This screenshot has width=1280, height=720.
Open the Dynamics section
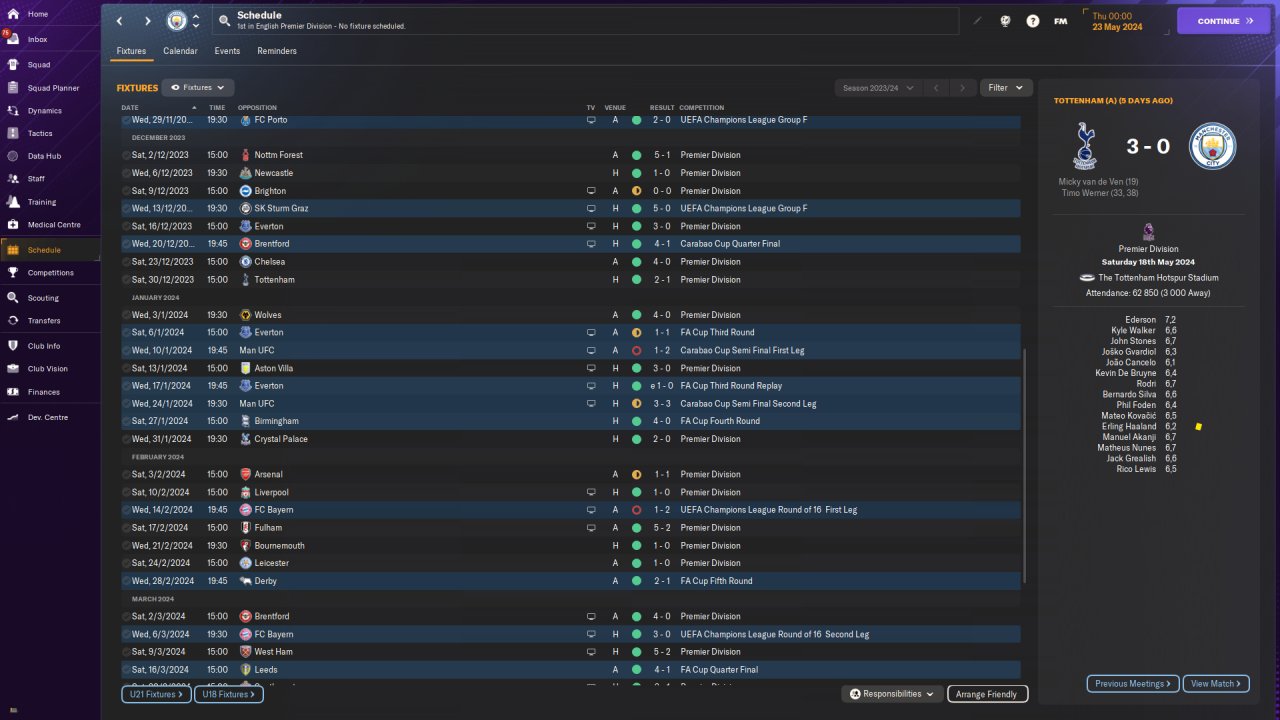(x=44, y=111)
